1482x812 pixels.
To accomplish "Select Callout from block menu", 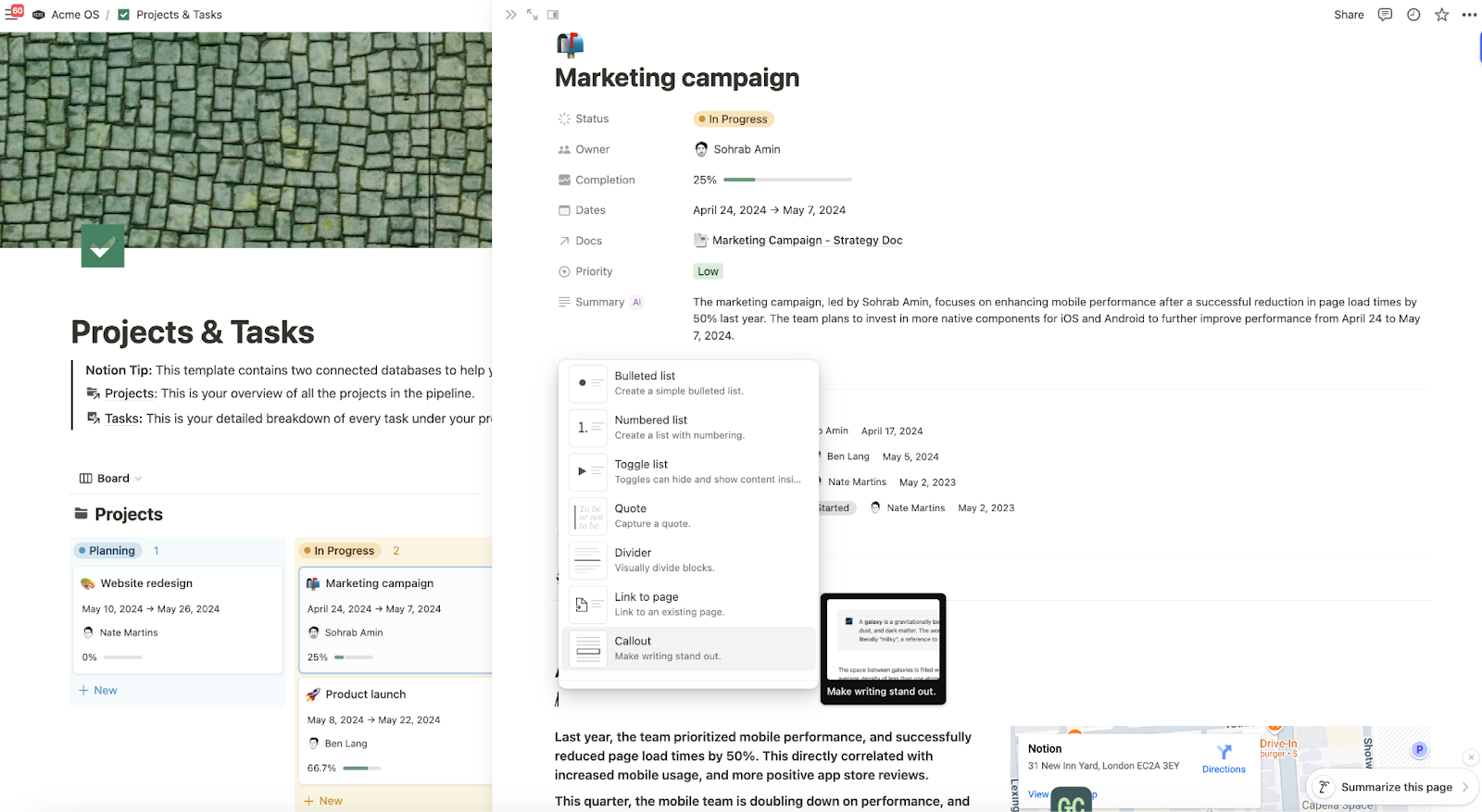I will tap(688, 648).
